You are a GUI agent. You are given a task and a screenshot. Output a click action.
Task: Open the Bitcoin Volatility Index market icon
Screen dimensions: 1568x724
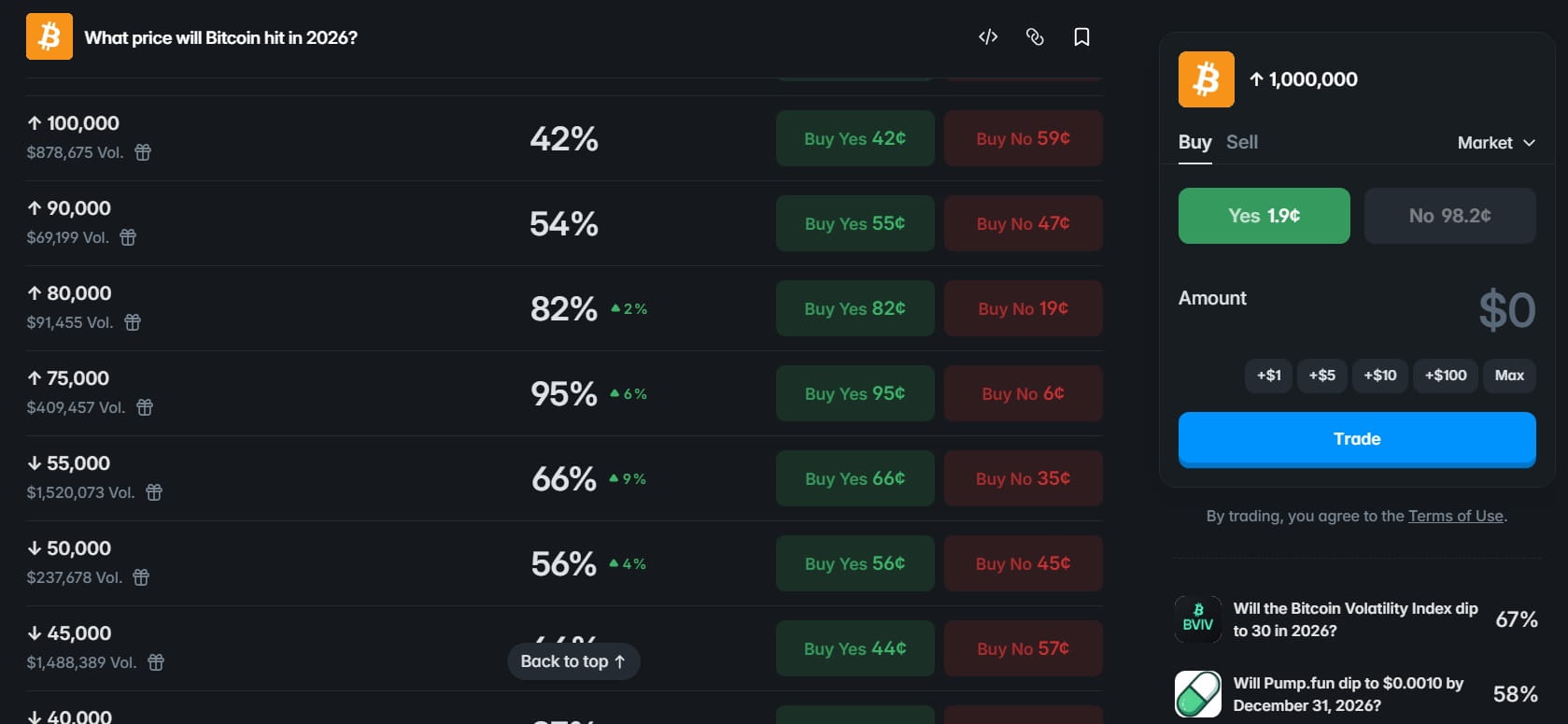point(1197,619)
